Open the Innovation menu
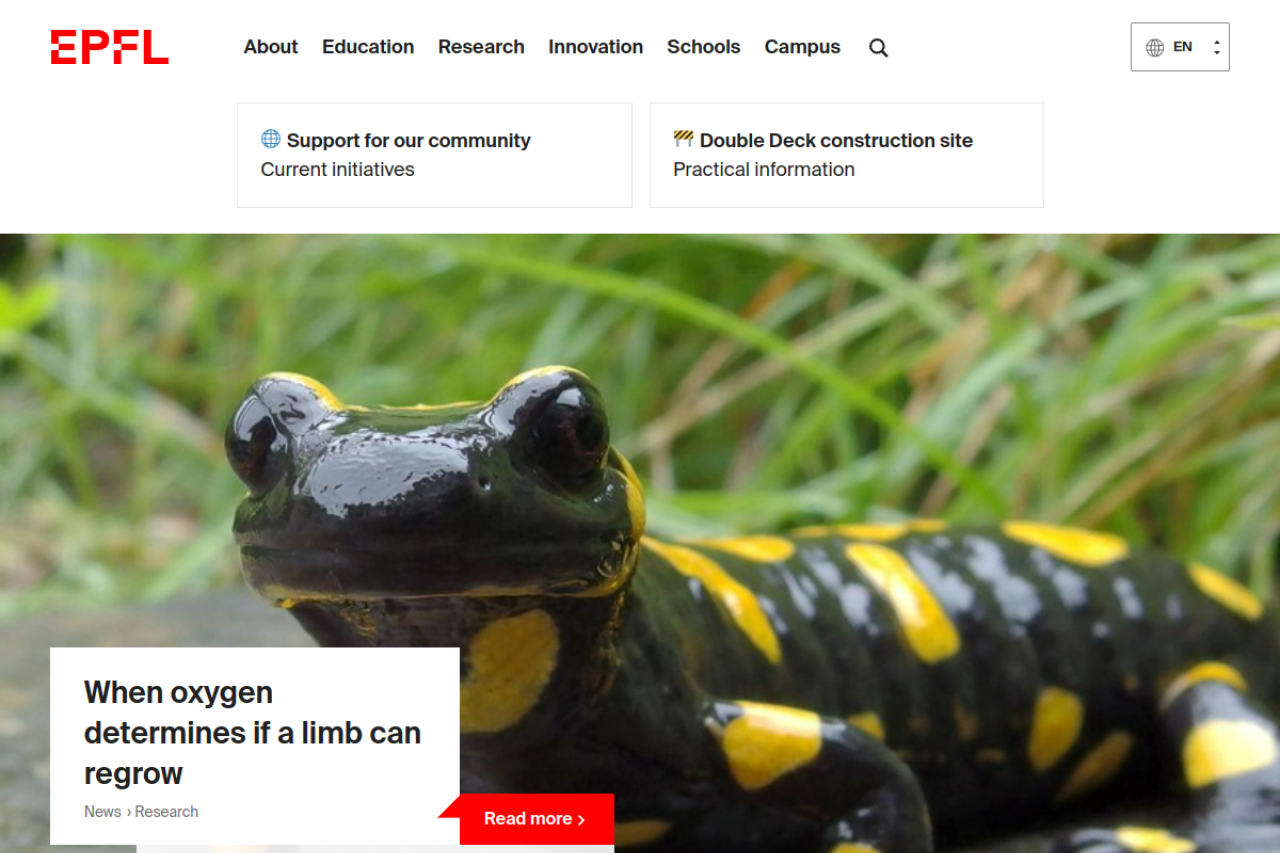 coord(596,47)
